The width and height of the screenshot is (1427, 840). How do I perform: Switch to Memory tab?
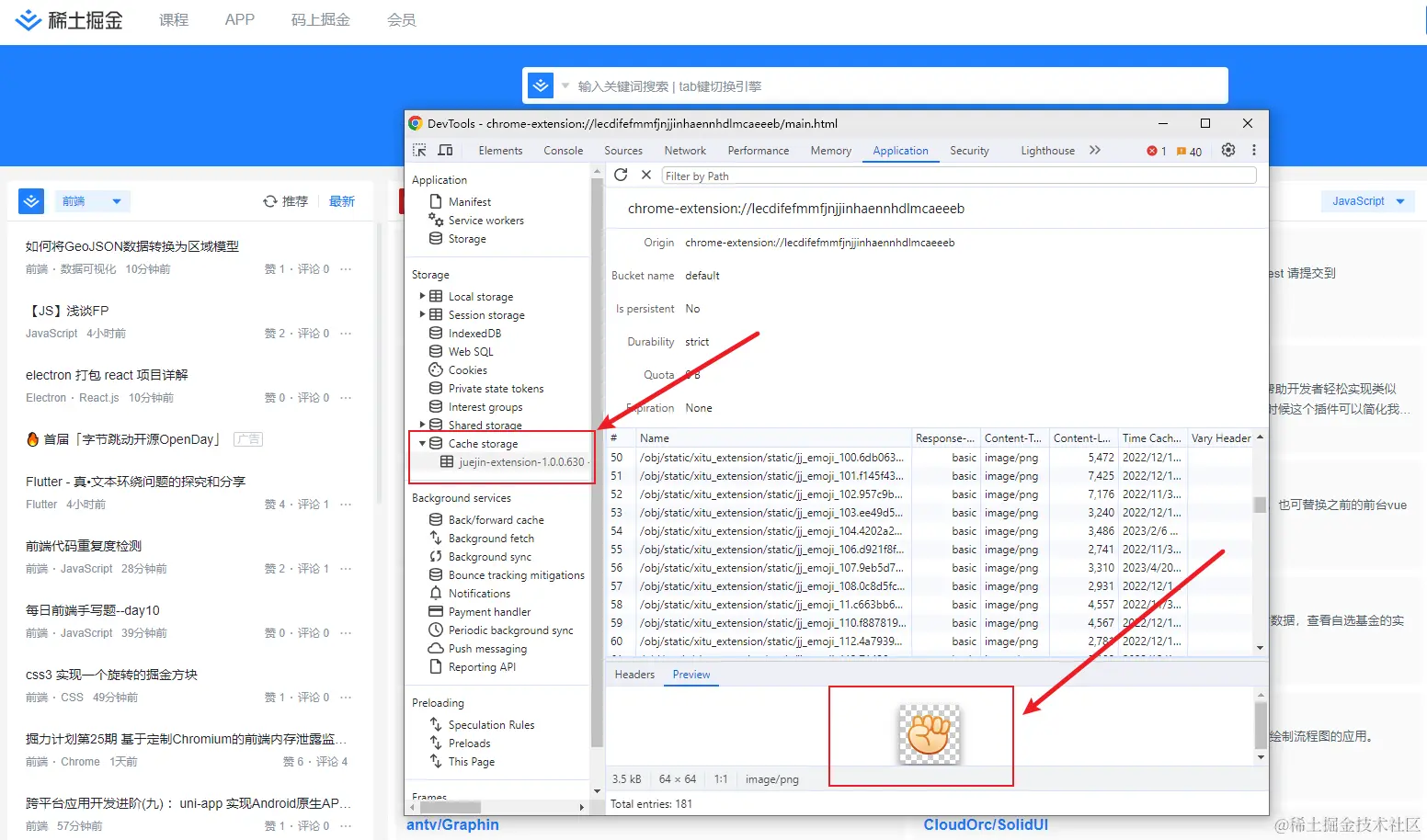coord(831,151)
